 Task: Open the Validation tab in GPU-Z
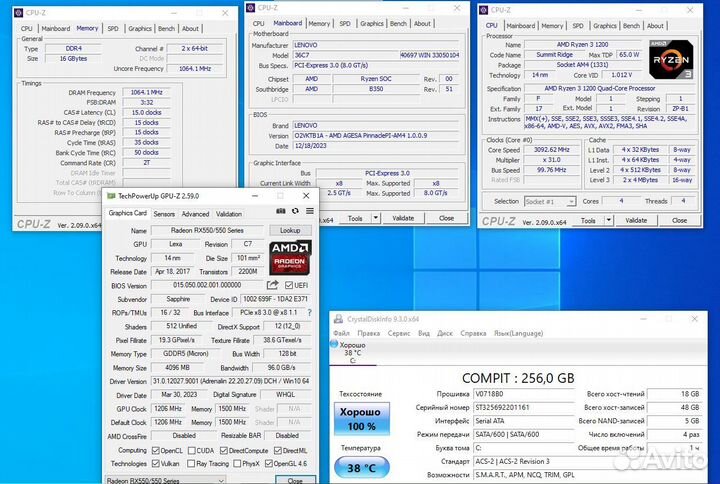click(x=229, y=214)
